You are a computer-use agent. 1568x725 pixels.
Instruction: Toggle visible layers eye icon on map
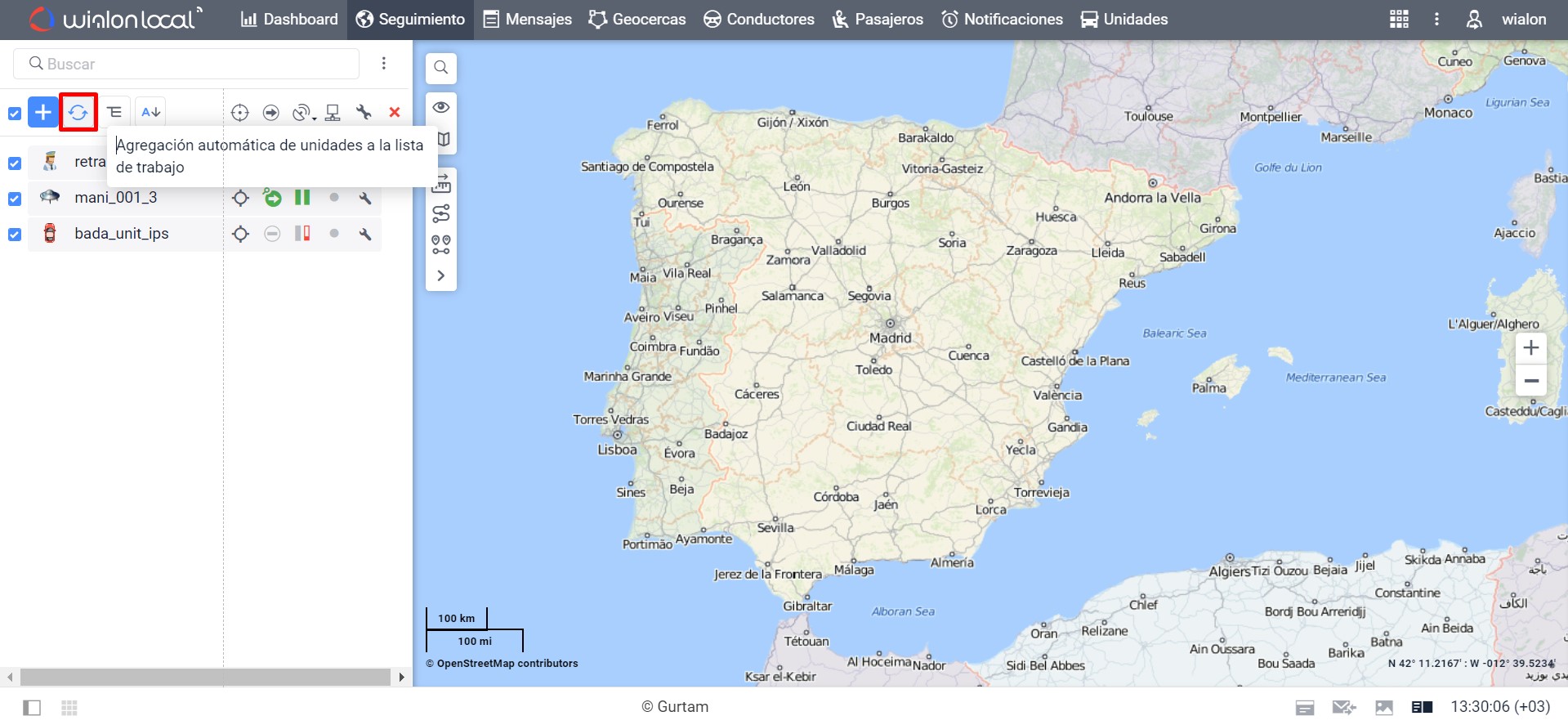441,107
